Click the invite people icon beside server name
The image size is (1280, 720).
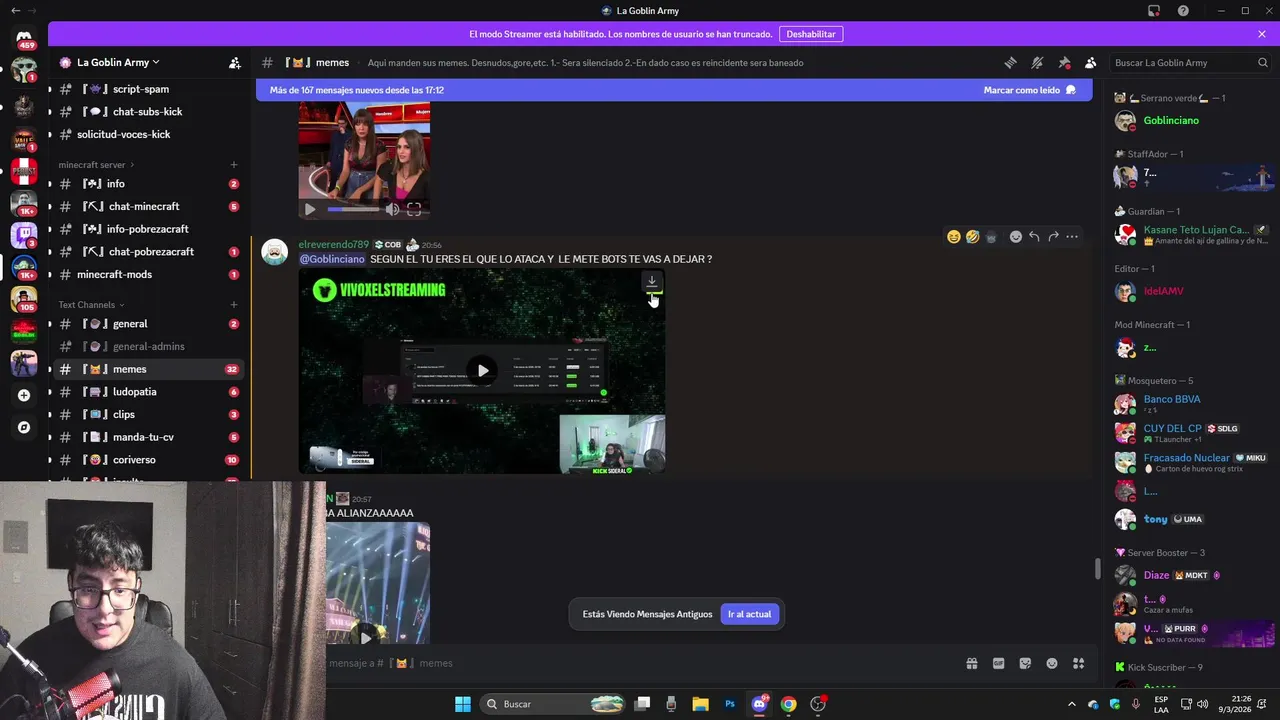(235, 62)
